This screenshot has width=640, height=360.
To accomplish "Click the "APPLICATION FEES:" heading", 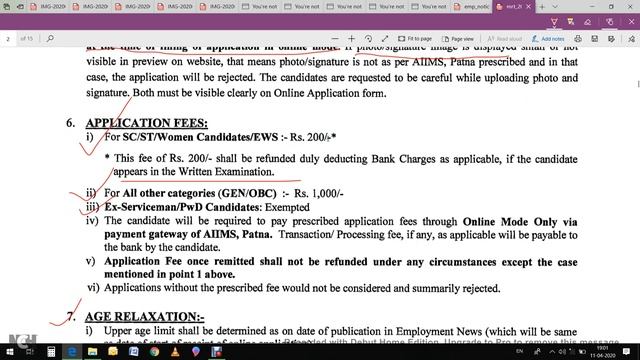I will coord(147,123).
